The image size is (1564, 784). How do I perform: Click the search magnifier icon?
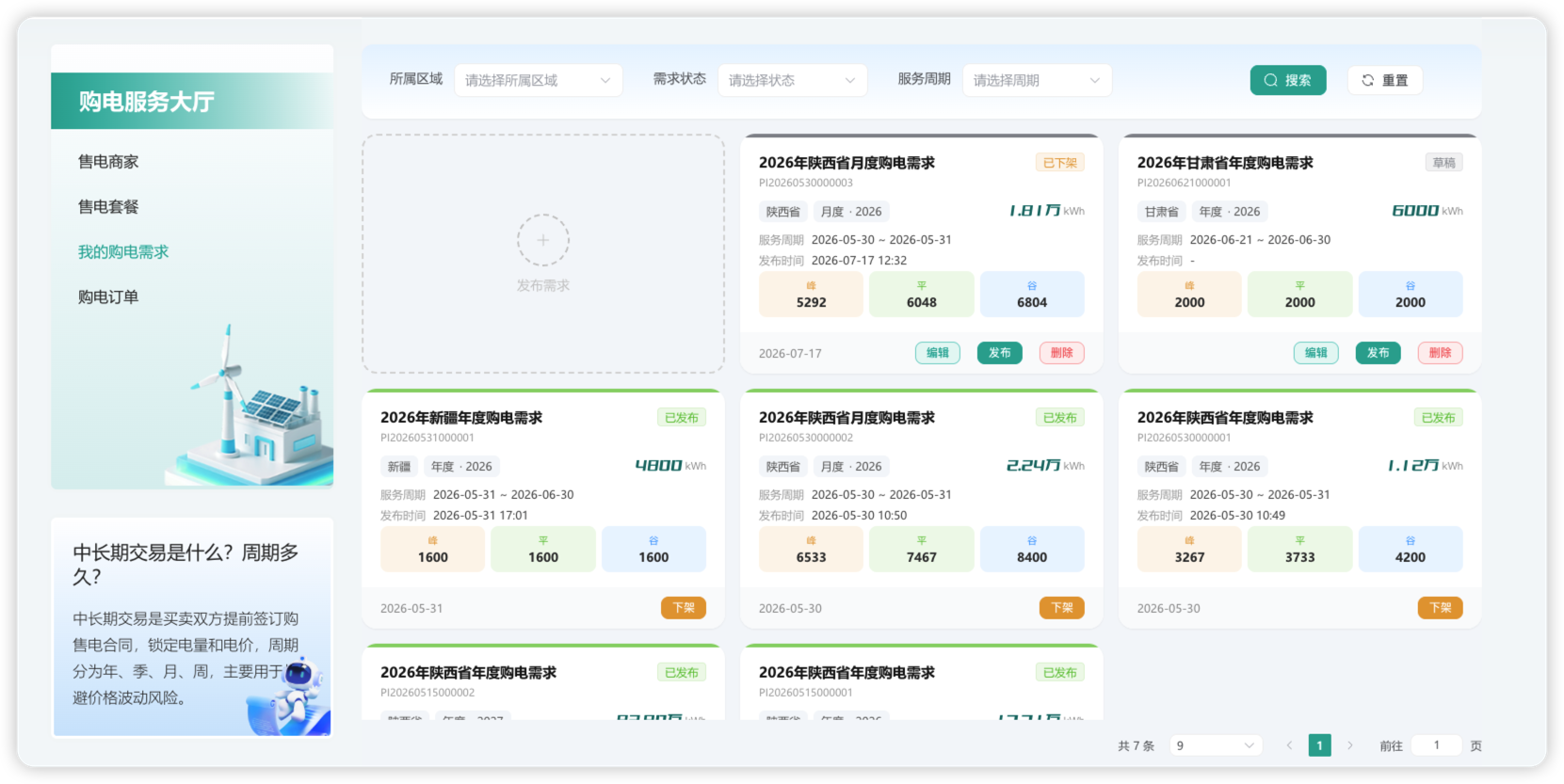(x=1271, y=80)
